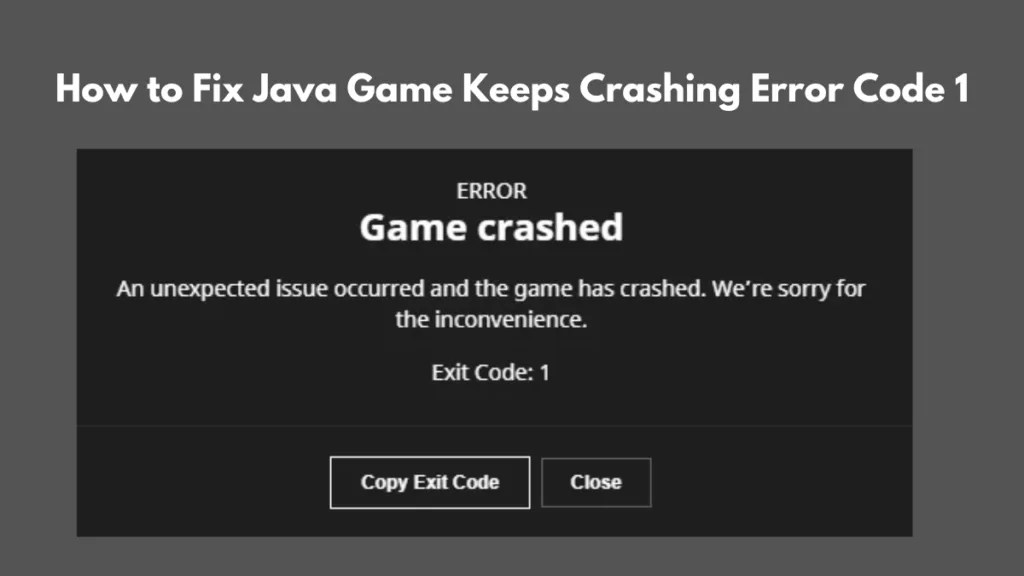The image size is (1024, 576).
Task: Click the 'Exit Code: 1' text
Action: coord(490,372)
